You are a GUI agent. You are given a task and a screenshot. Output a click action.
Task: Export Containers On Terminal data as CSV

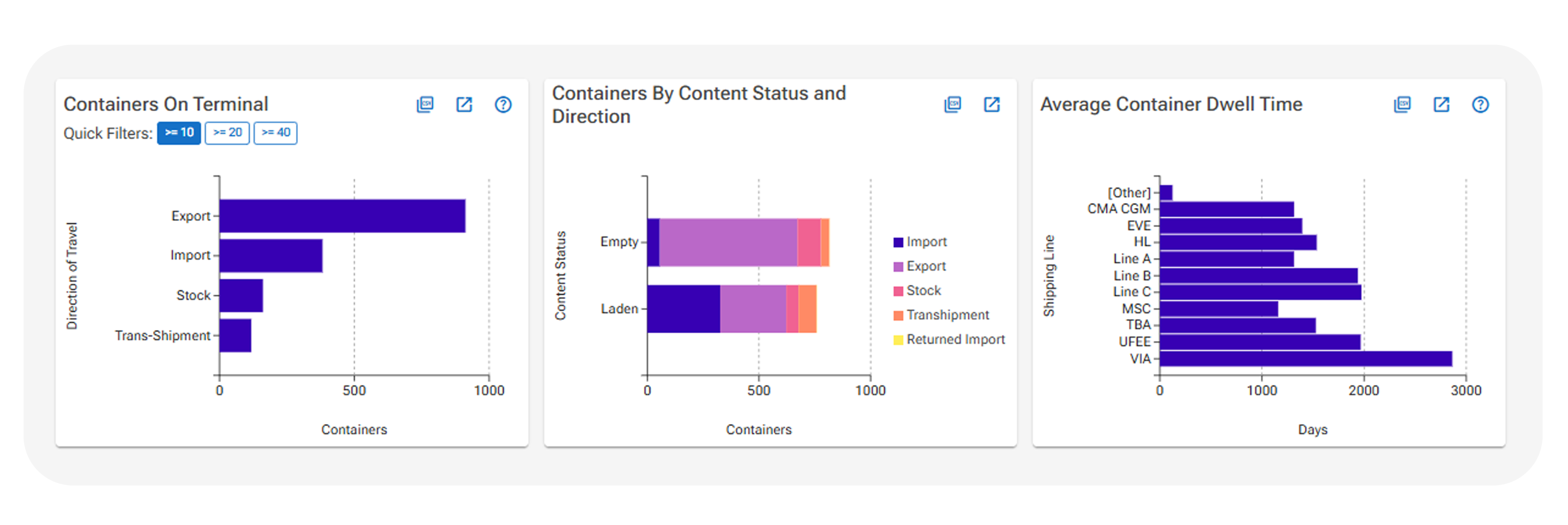pos(425,105)
